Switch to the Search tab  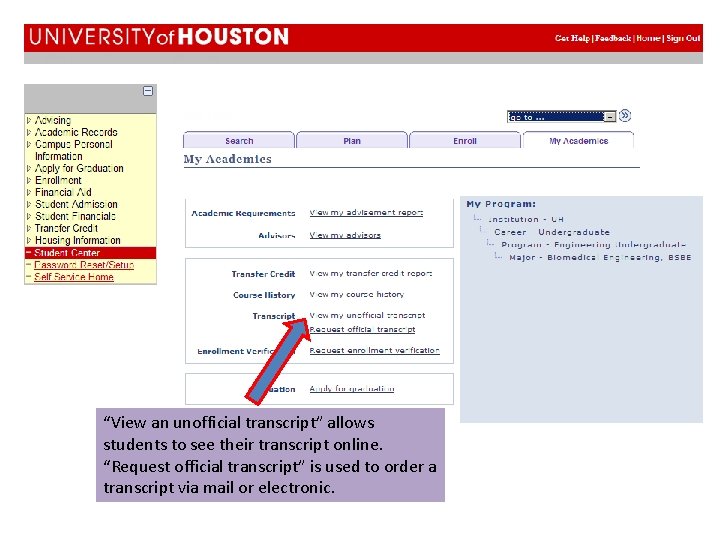(x=239, y=140)
